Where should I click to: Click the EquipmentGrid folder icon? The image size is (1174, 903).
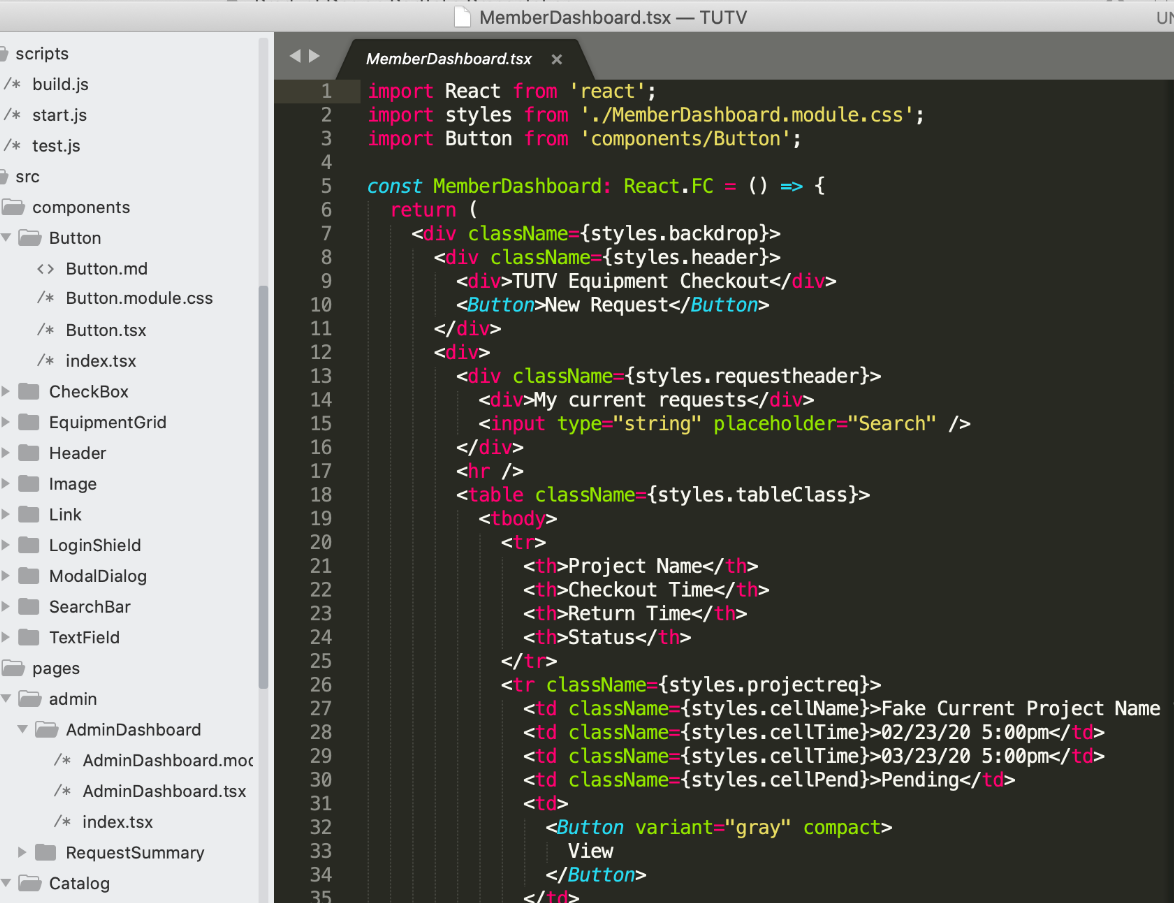pyautogui.click(x=29, y=422)
